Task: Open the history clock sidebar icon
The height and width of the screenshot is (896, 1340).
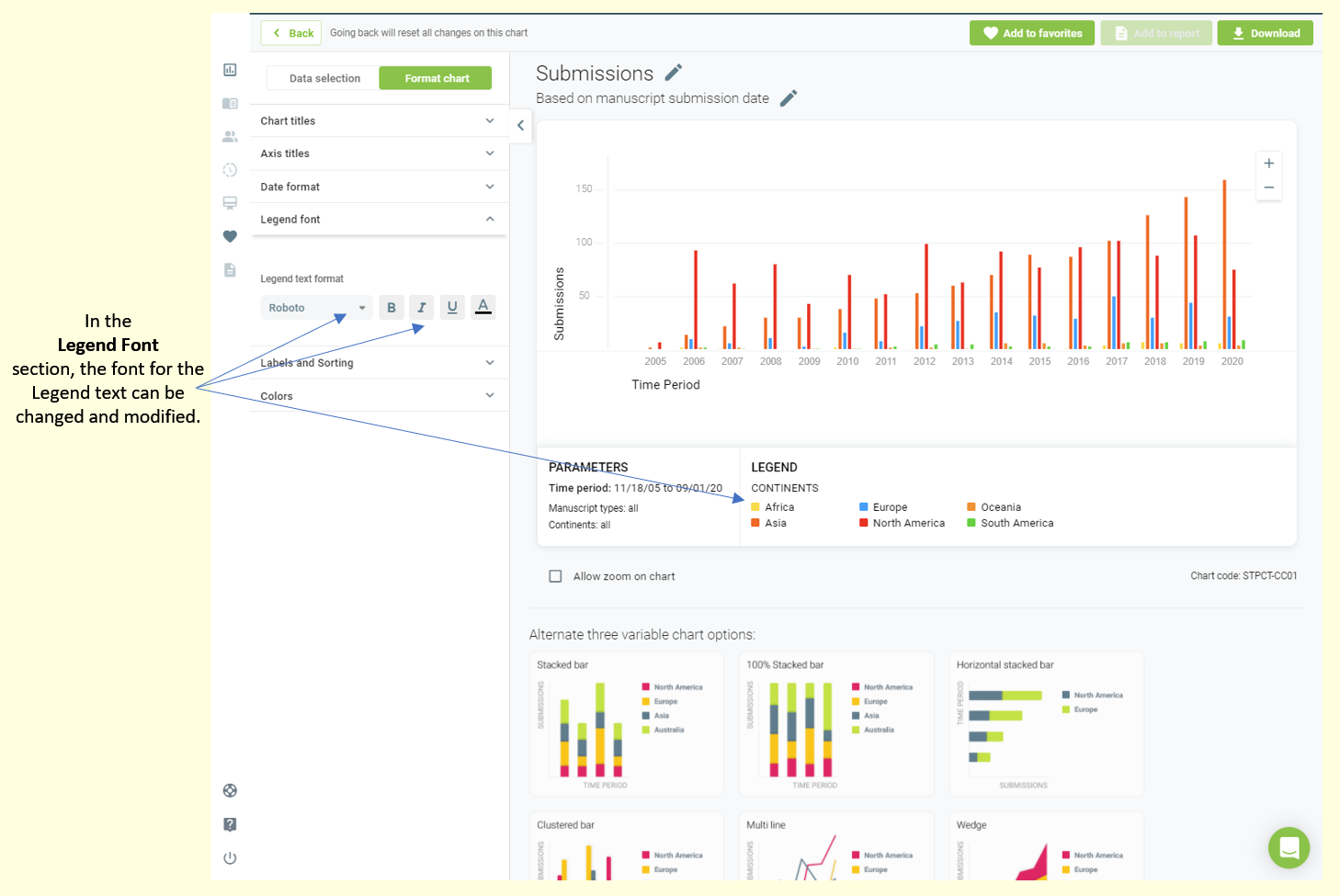Action: tap(230, 170)
